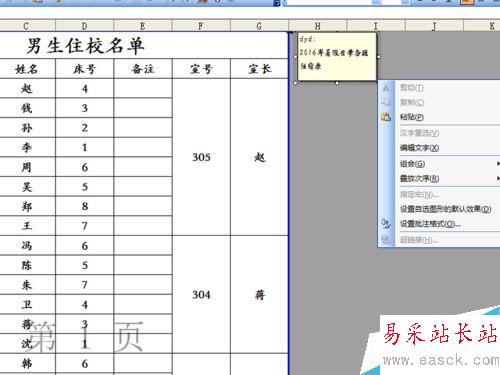Screen dimensions: 500x375
Task: Select column I header
Action: point(376,26)
